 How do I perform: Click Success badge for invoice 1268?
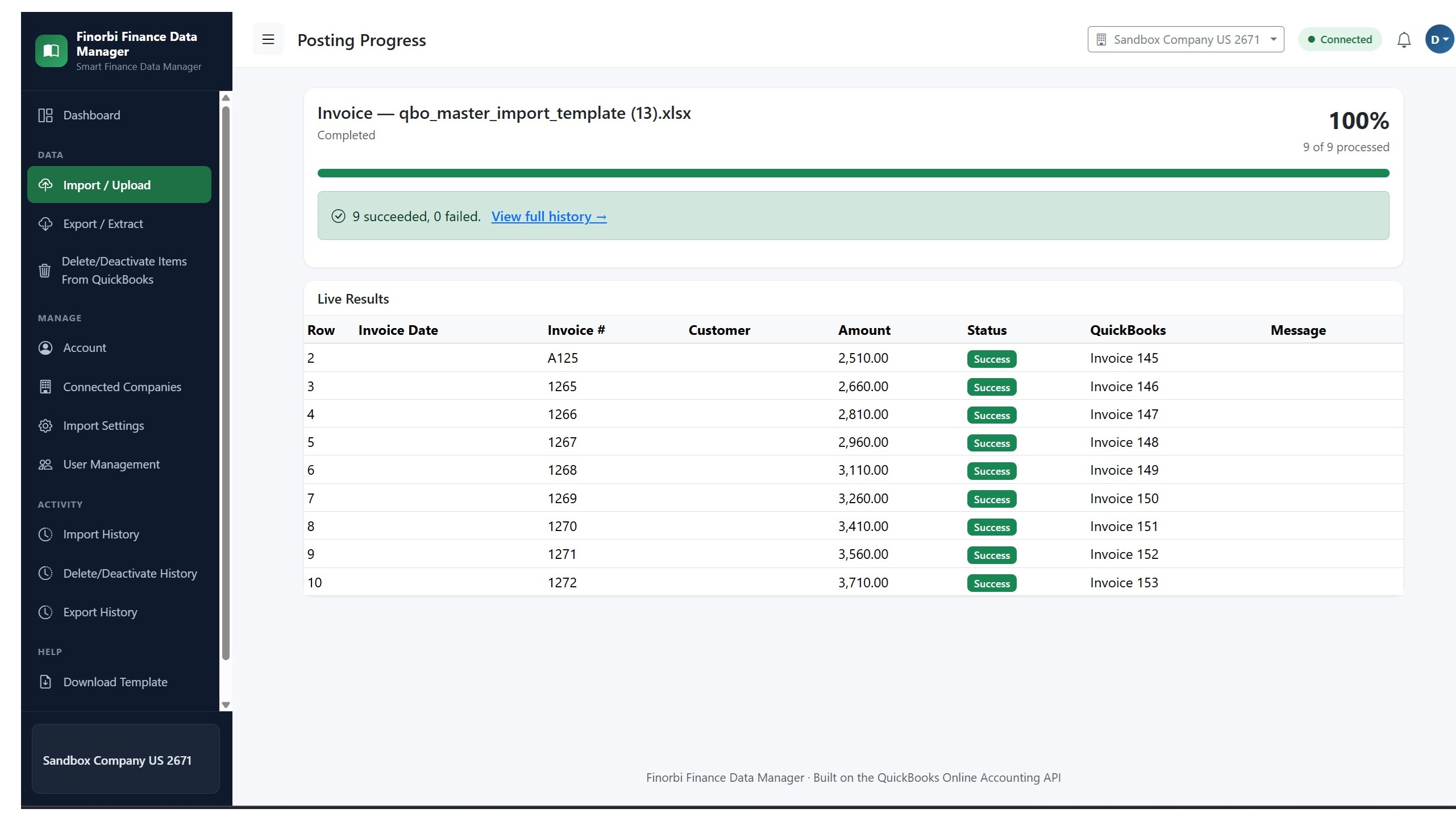point(992,471)
